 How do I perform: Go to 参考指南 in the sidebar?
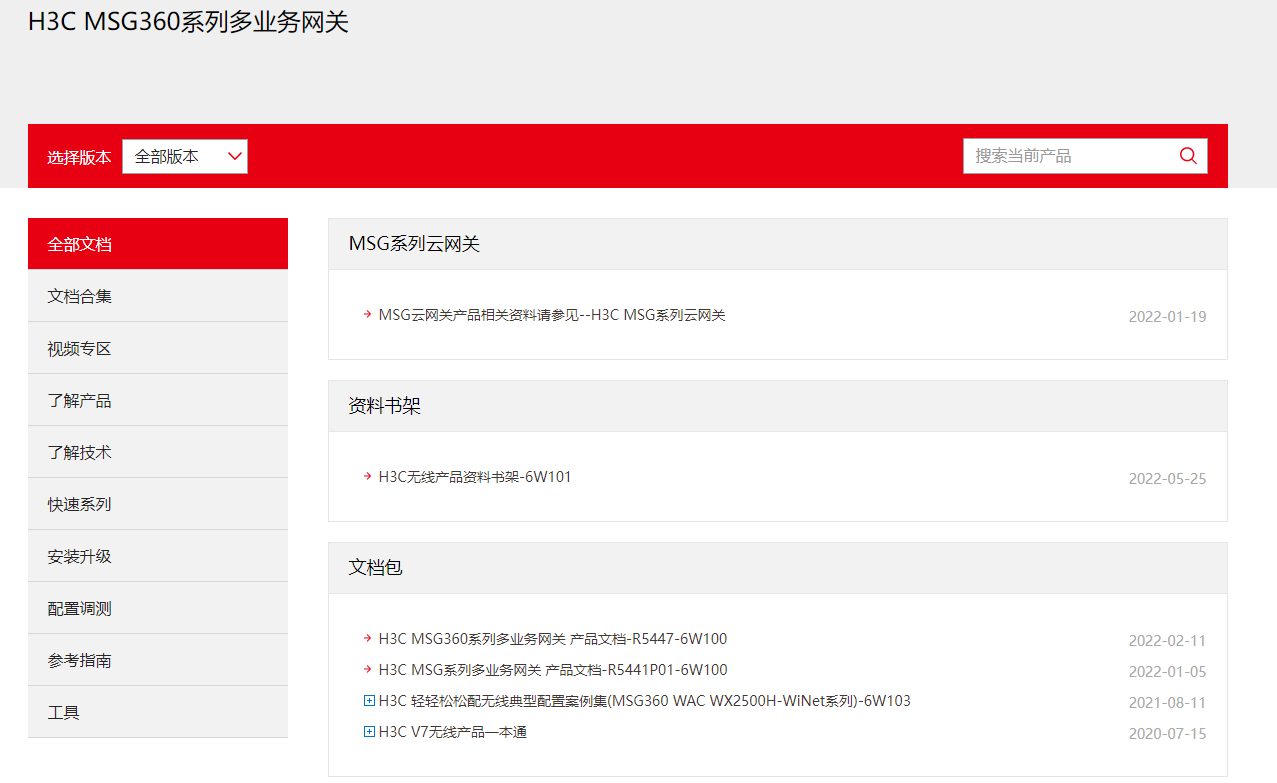158,660
